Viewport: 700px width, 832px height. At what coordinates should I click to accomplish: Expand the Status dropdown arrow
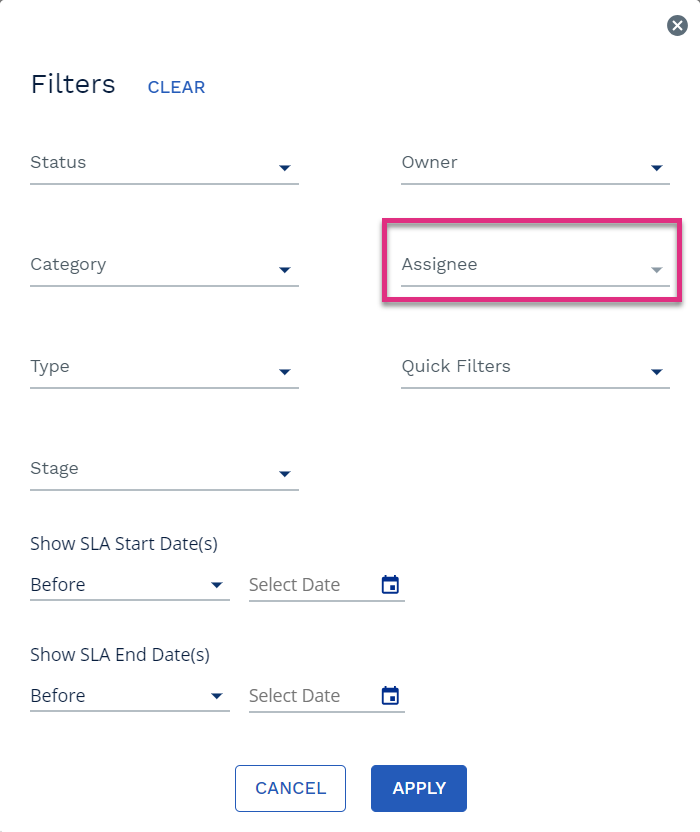(284, 168)
